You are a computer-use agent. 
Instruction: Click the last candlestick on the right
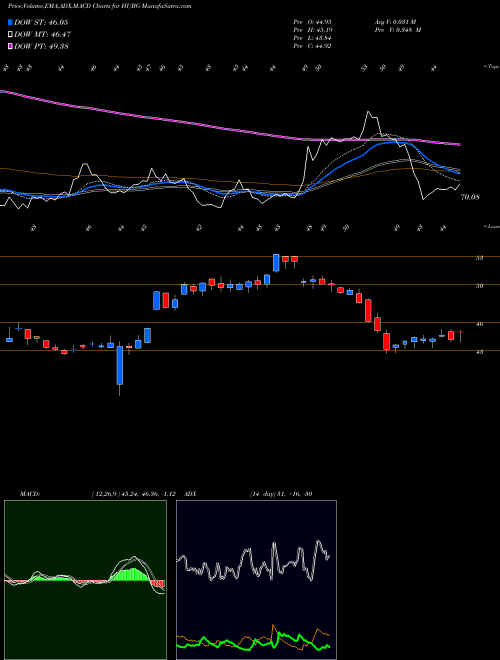point(460,335)
